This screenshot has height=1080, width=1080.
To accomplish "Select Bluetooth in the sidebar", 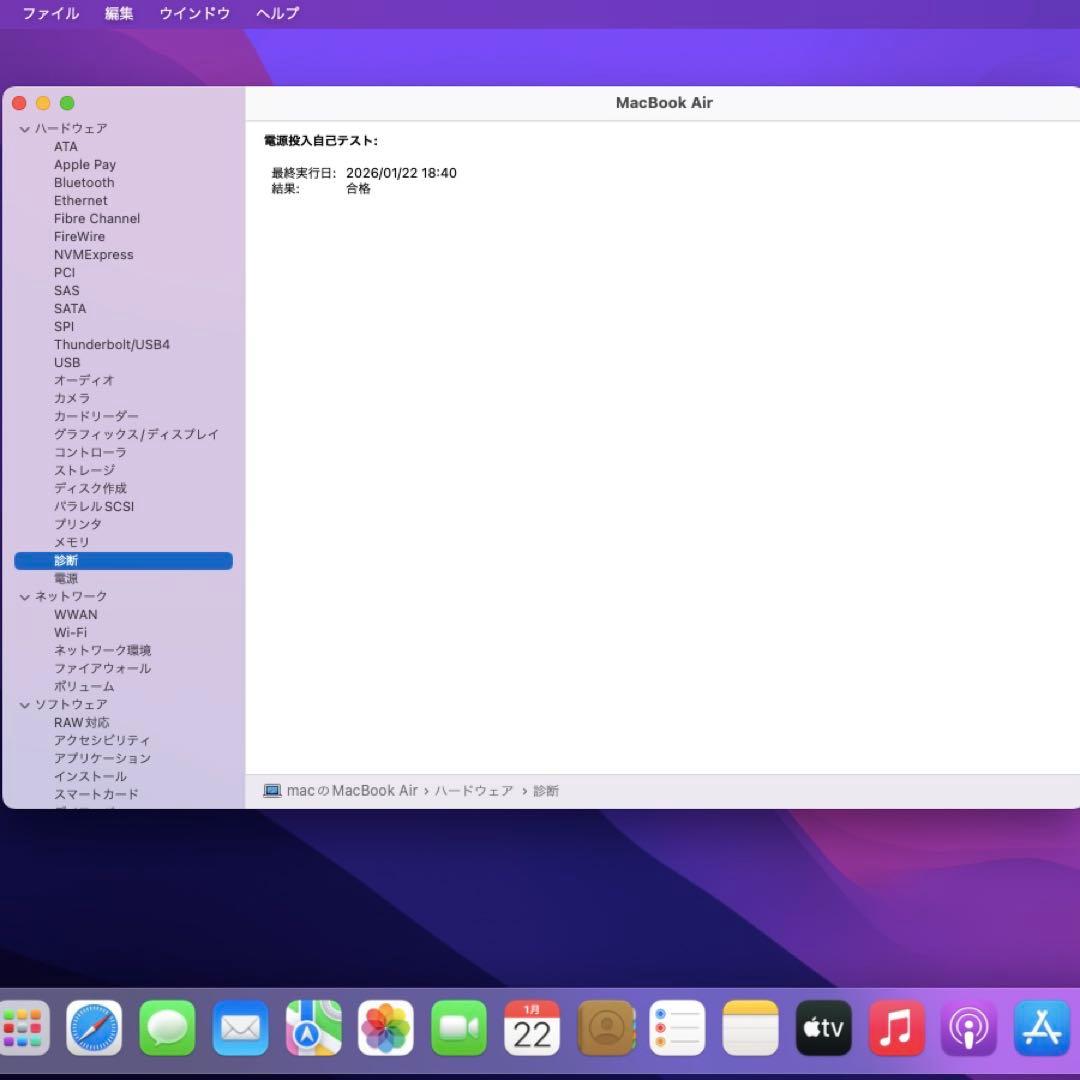I will pyautogui.click(x=84, y=182).
